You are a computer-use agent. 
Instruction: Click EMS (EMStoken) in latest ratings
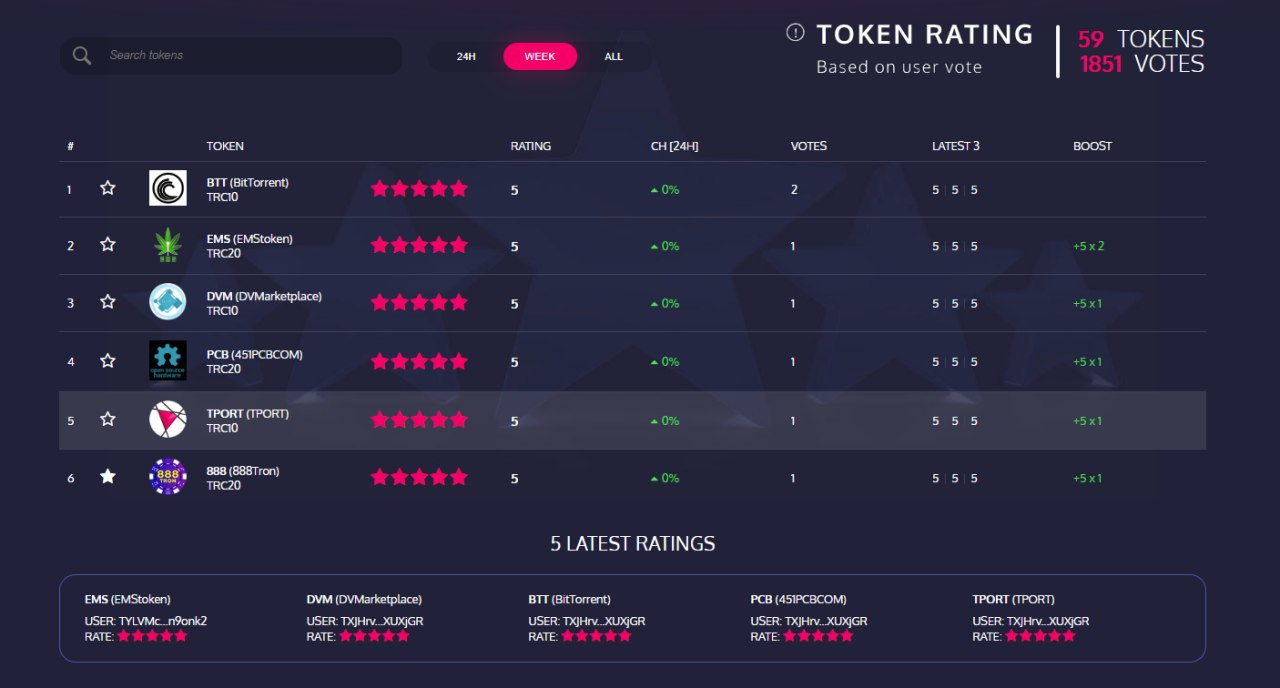tap(128, 599)
